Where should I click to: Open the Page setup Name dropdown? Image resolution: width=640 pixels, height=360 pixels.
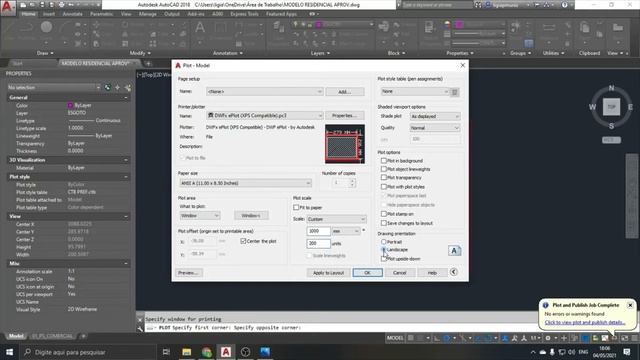pos(264,91)
